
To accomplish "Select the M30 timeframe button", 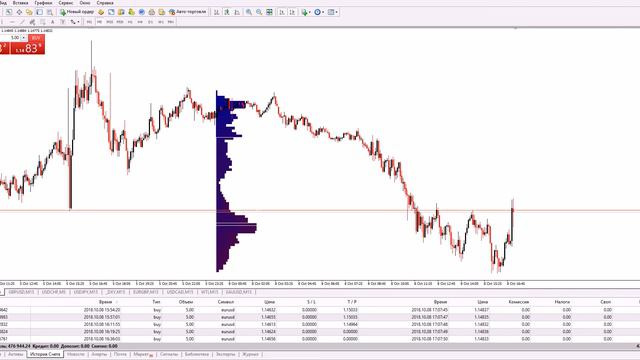I will coord(120,22).
